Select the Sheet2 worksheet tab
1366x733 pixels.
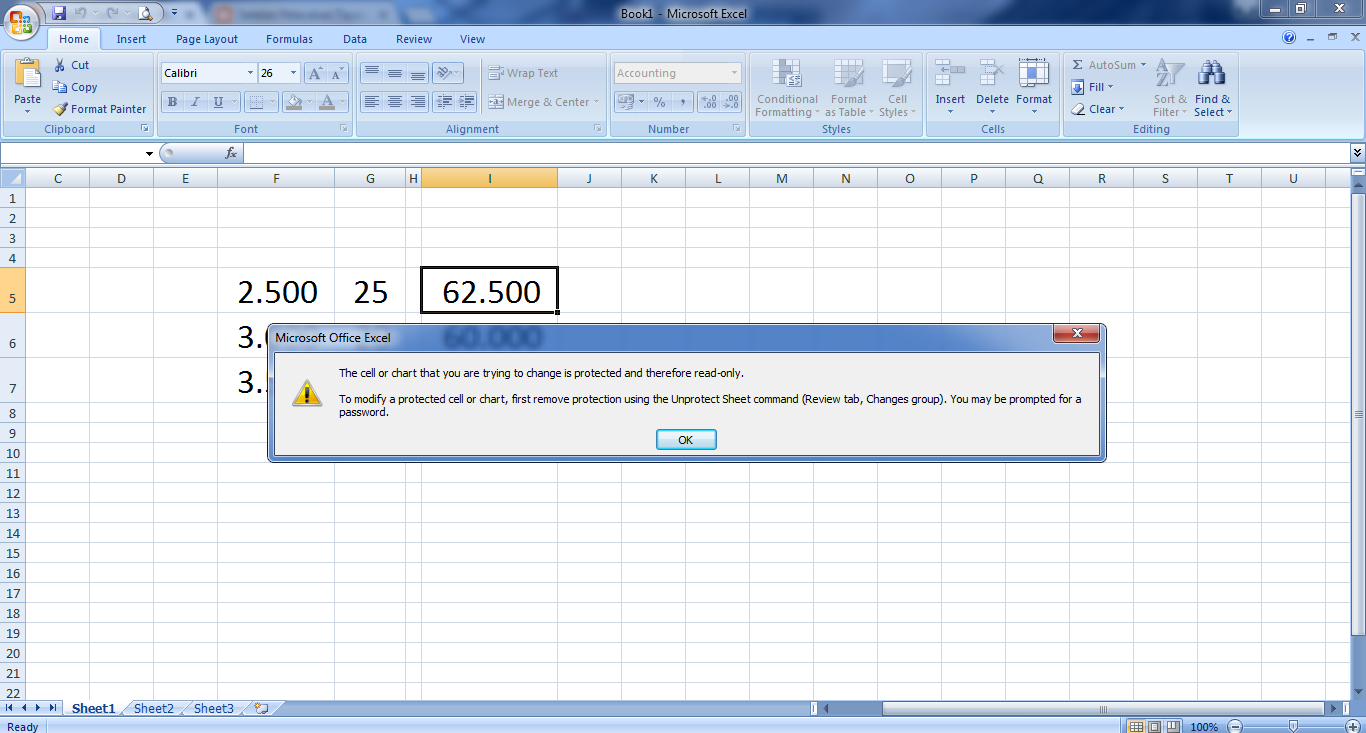click(x=154, y=708)
